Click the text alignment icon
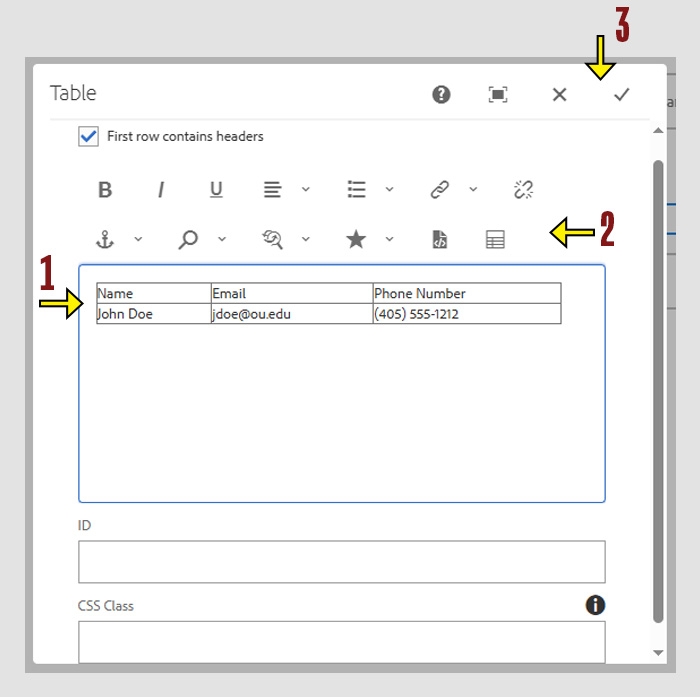700x697 pixels. click(x=272, y=190)
